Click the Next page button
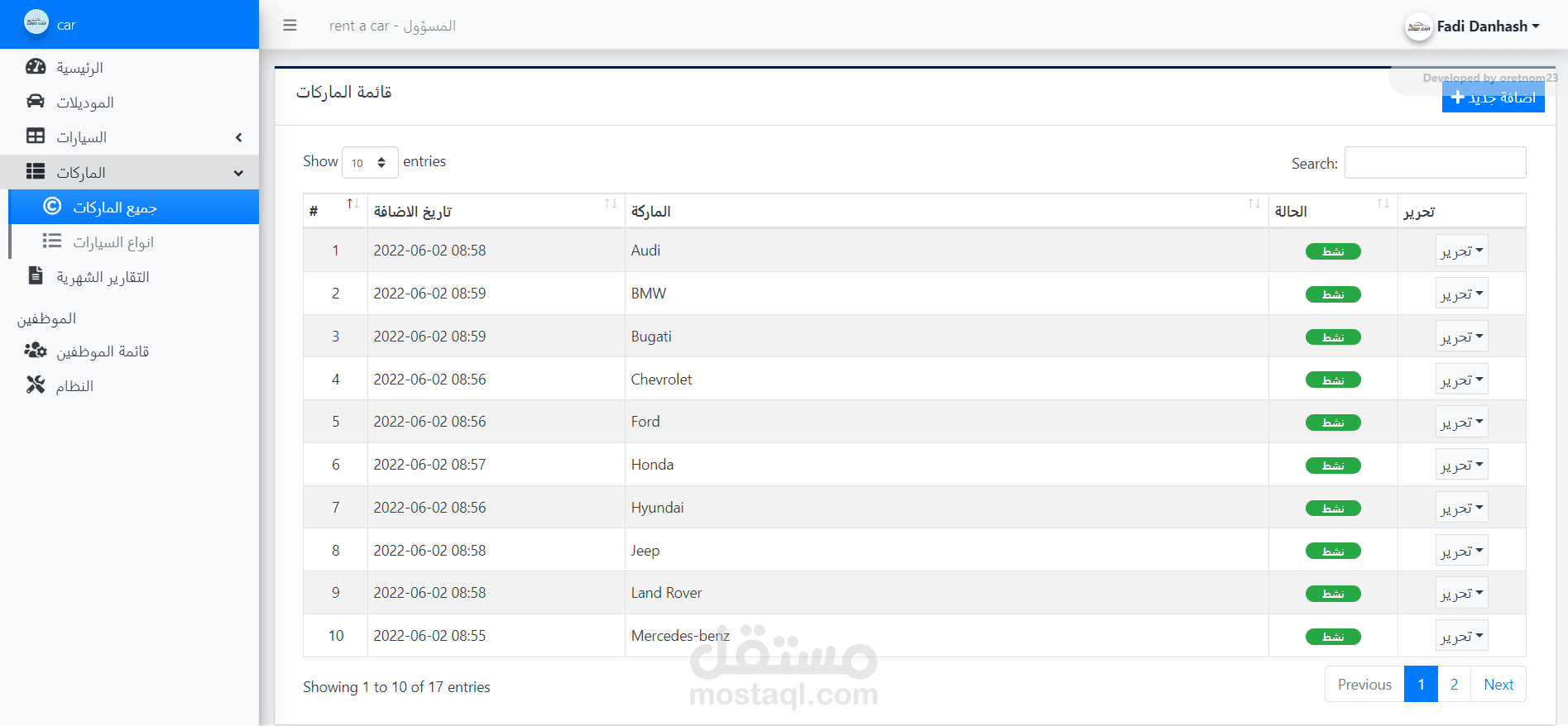The image size is (1568, 726). [x=1498, y=685]
